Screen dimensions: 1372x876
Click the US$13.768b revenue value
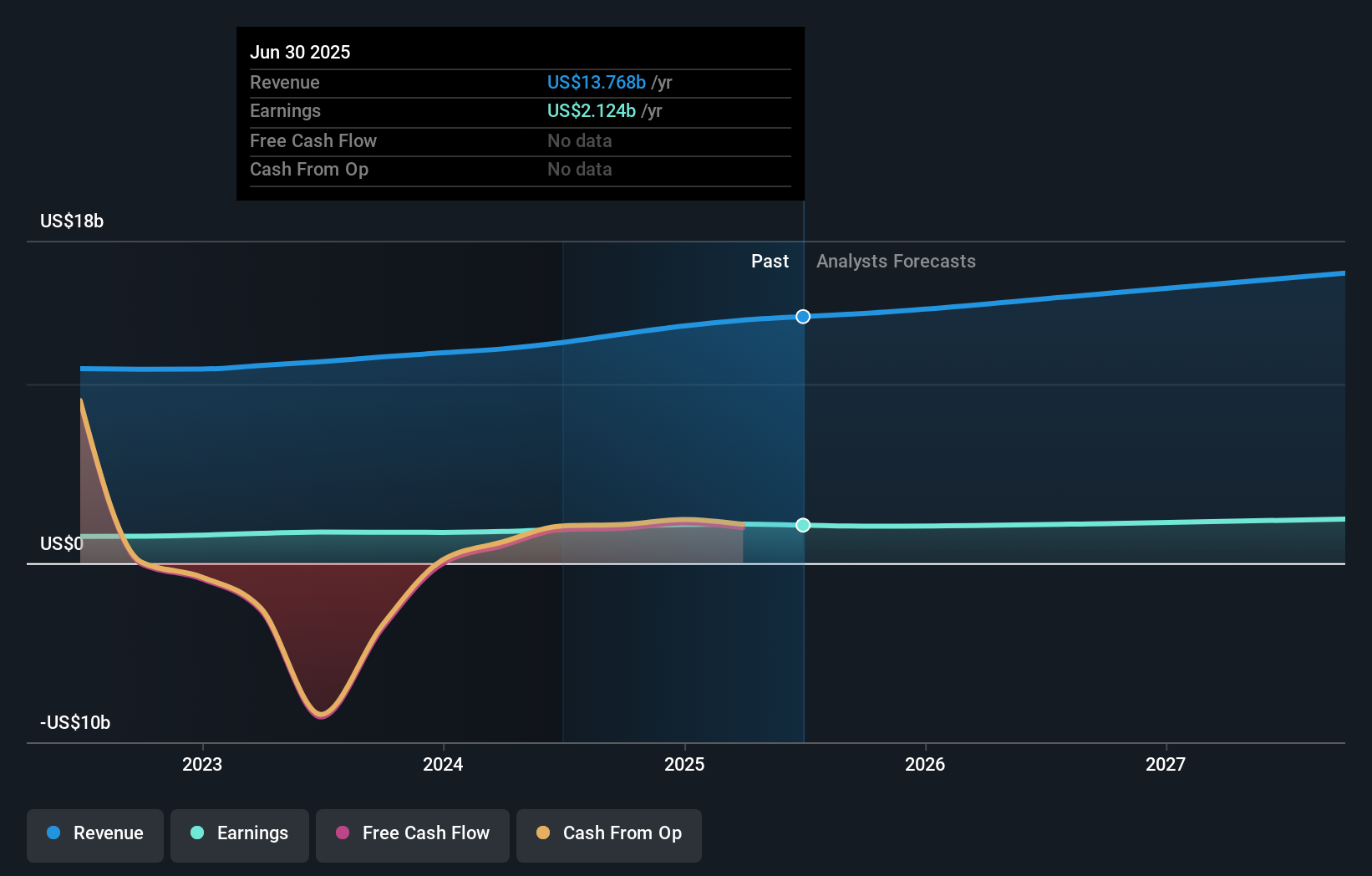tap(597, 82)
